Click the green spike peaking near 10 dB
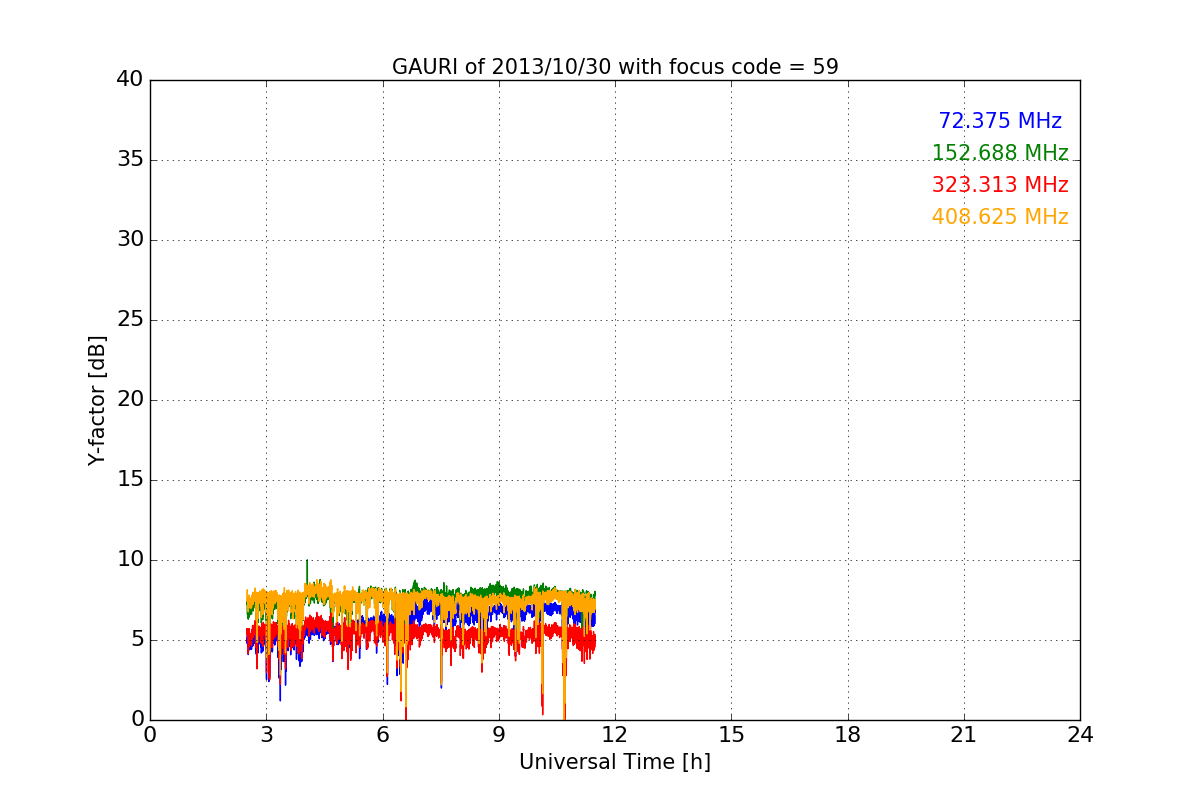Viewport: 1200px width, 800px height. 307,572
